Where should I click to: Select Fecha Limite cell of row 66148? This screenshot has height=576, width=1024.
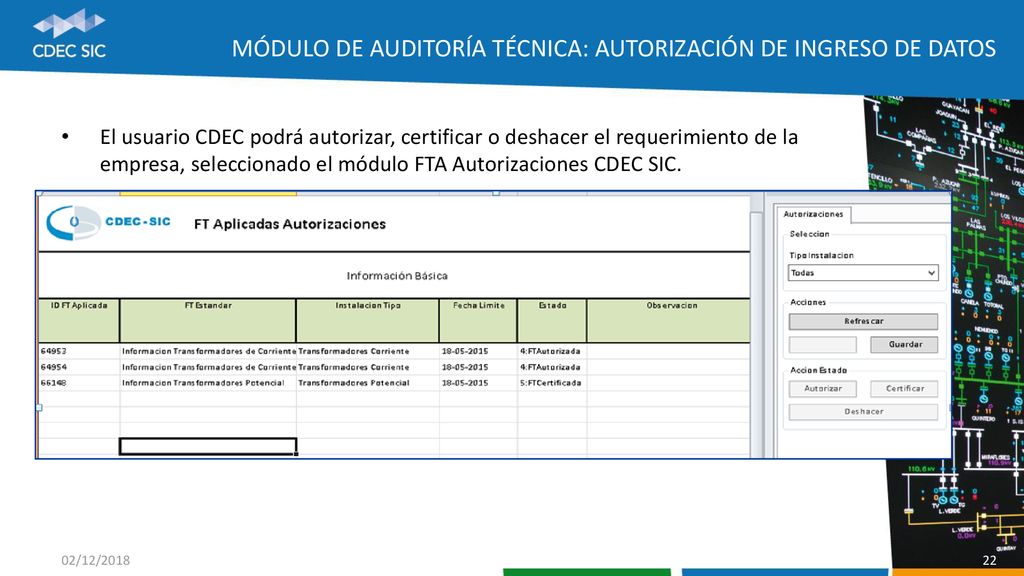(478, 383)
